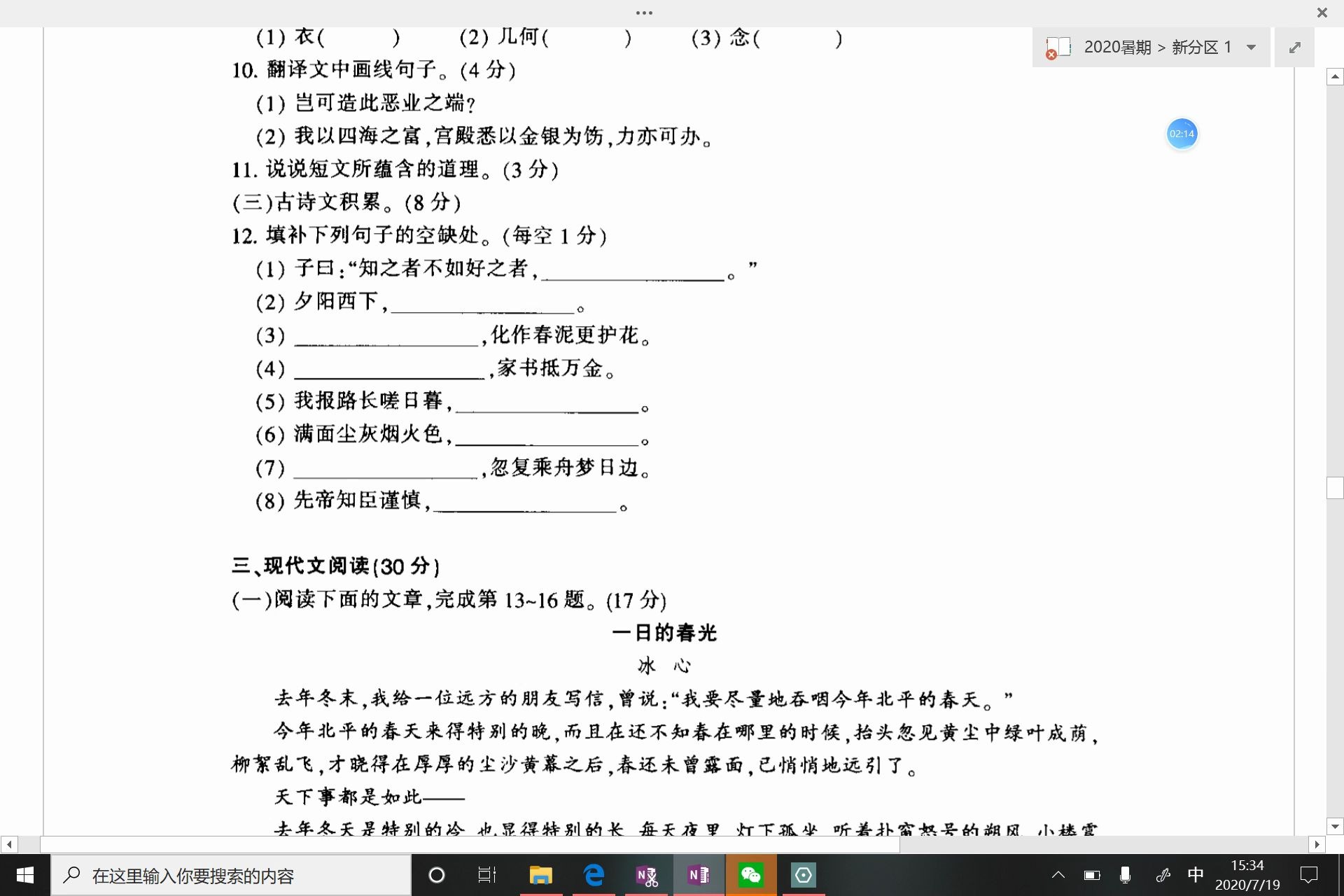
Task: Click the text 夕阳西下 in question (2)
Action: pyautogui.click(x=335, y=301)
